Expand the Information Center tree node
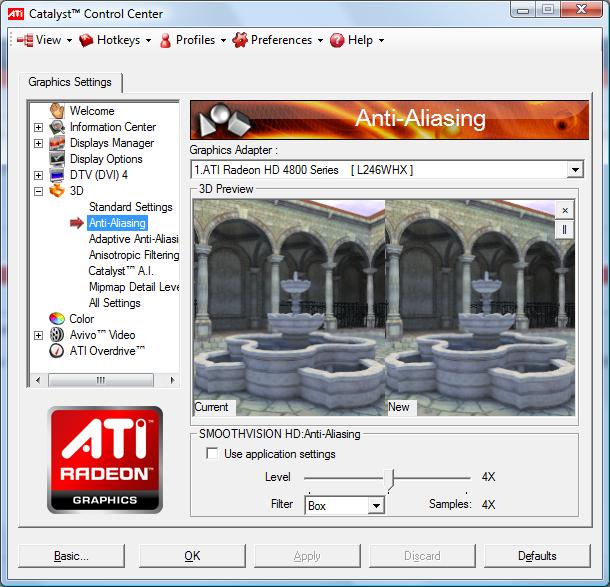Screen dimensions: 610x587 pyautogui.click(x=38, y=127)
